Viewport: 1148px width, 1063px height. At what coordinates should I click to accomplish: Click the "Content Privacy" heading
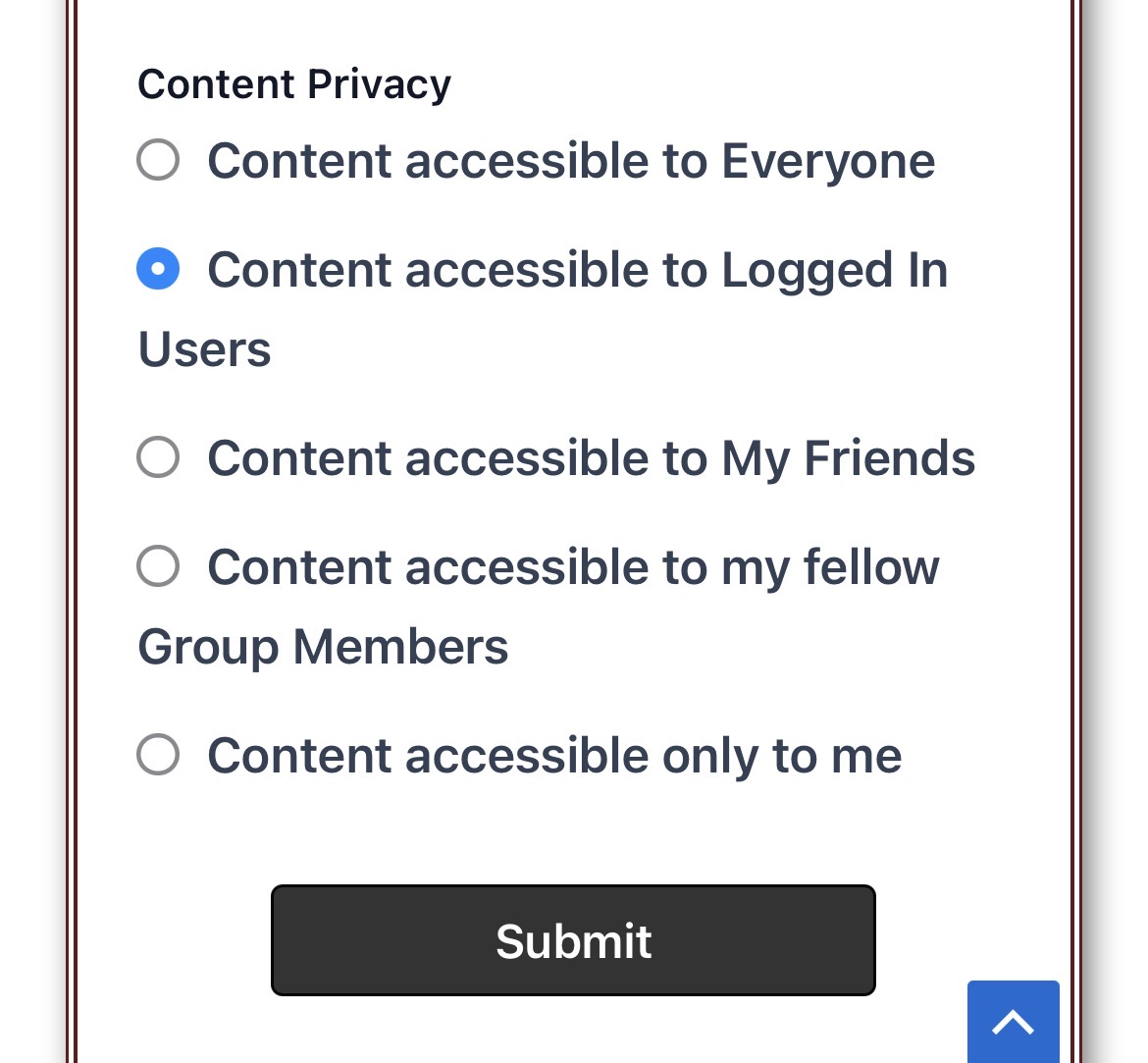coord(294,84)
